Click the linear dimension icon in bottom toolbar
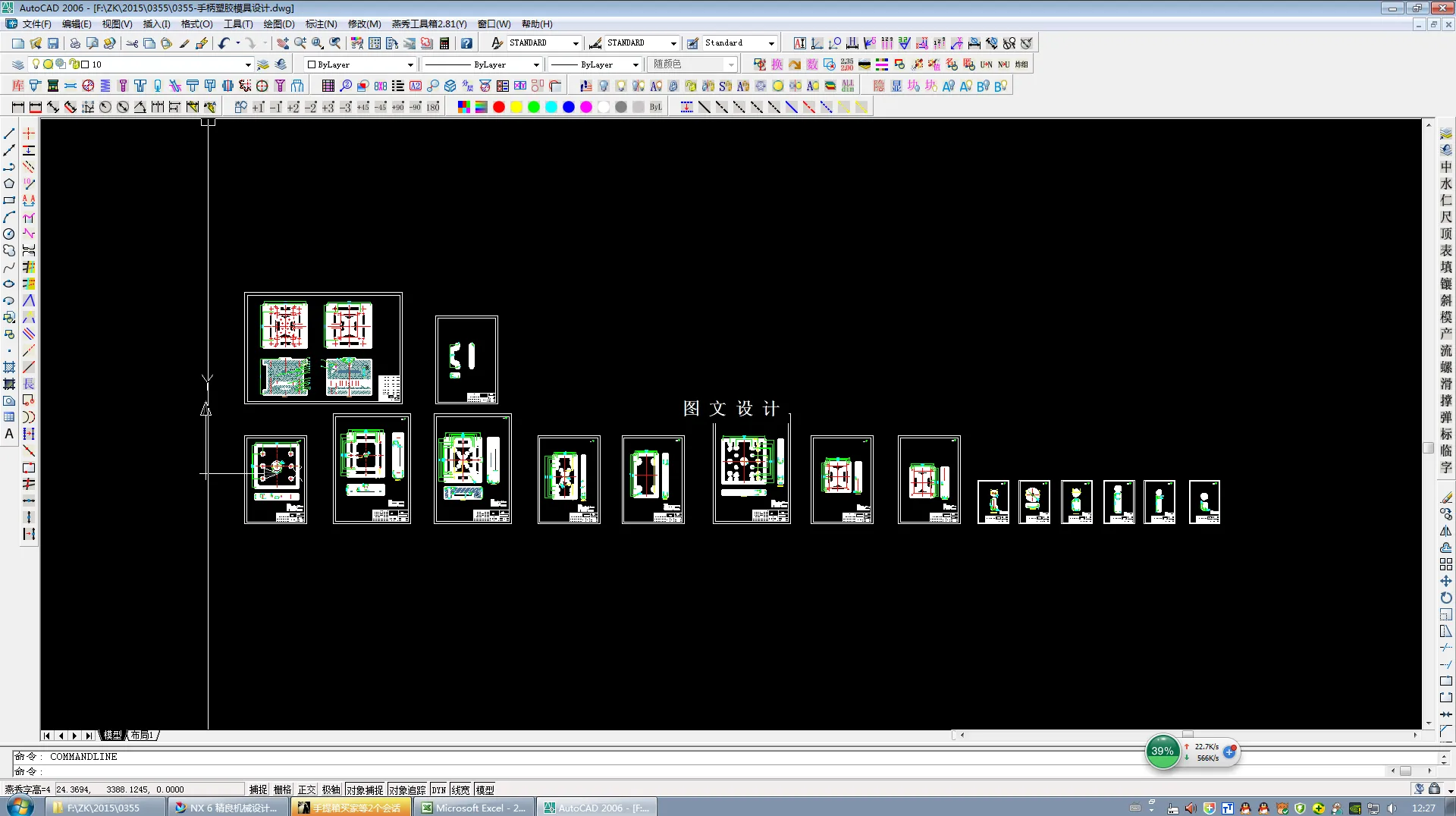The width and height of the screenshot is (1456, 816). click(x=18, y=107)
